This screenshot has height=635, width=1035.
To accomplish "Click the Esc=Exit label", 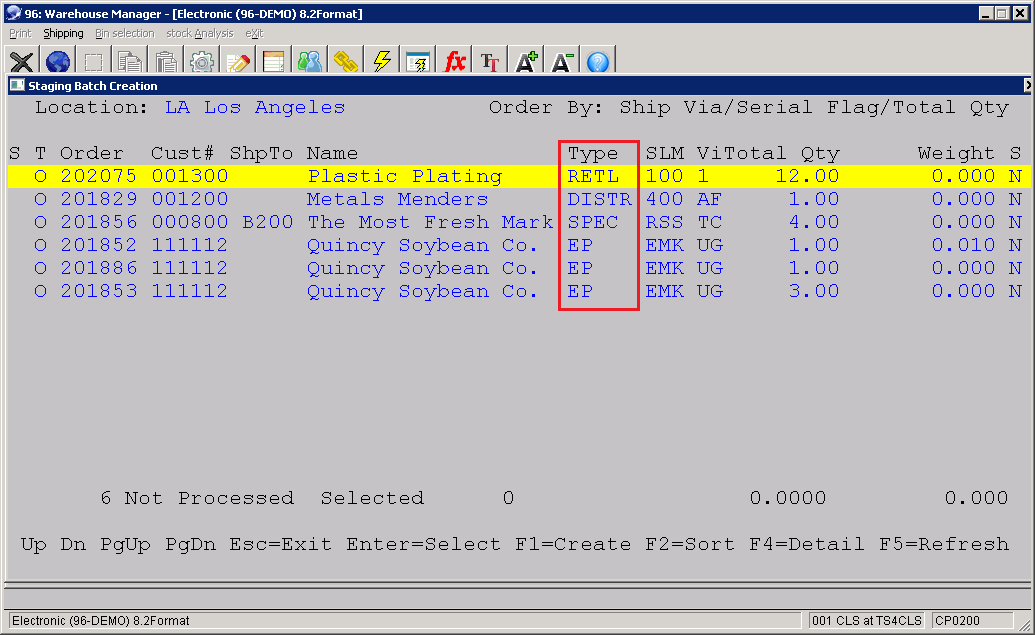I will [280, 545].
